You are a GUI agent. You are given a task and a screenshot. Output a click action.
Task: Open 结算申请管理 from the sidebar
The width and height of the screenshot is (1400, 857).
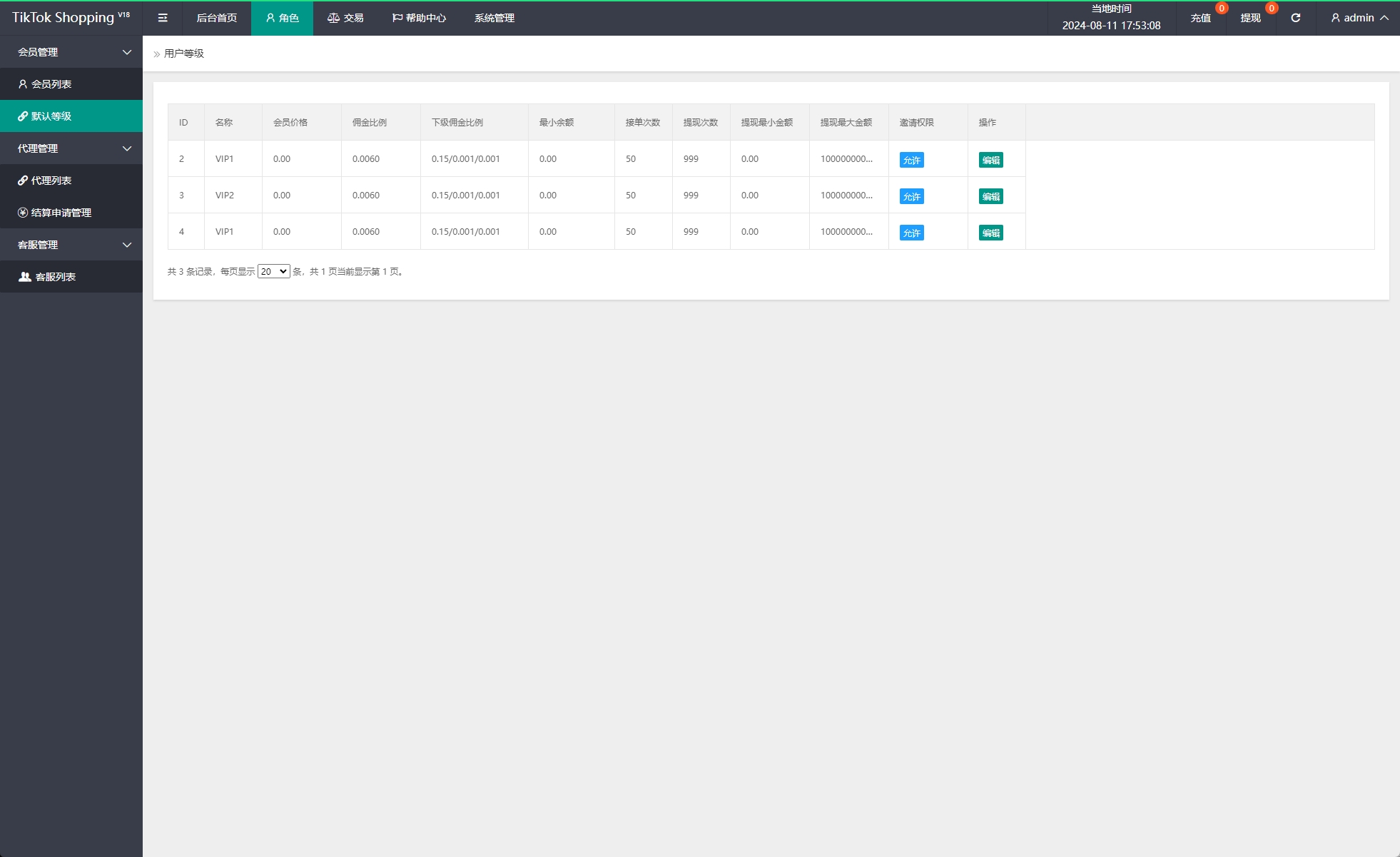(x=61, y=213)
